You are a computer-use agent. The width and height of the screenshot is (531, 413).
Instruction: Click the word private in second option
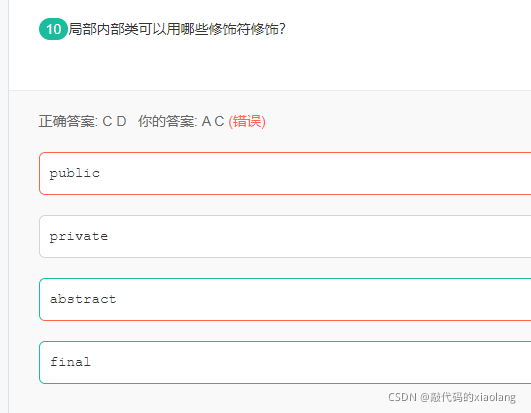click(79, 237)
